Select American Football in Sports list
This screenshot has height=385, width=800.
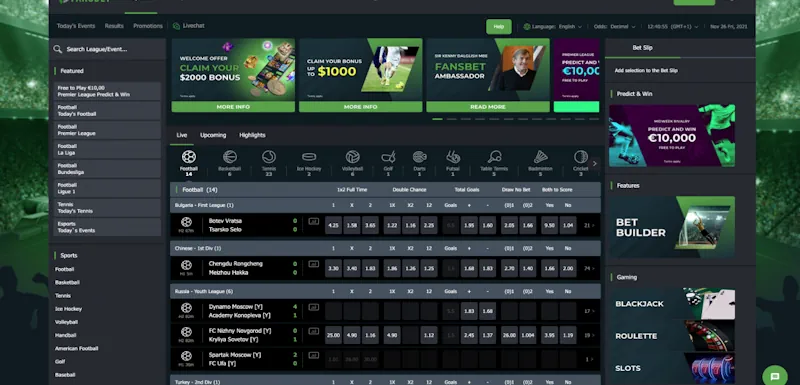coord(77,348)
